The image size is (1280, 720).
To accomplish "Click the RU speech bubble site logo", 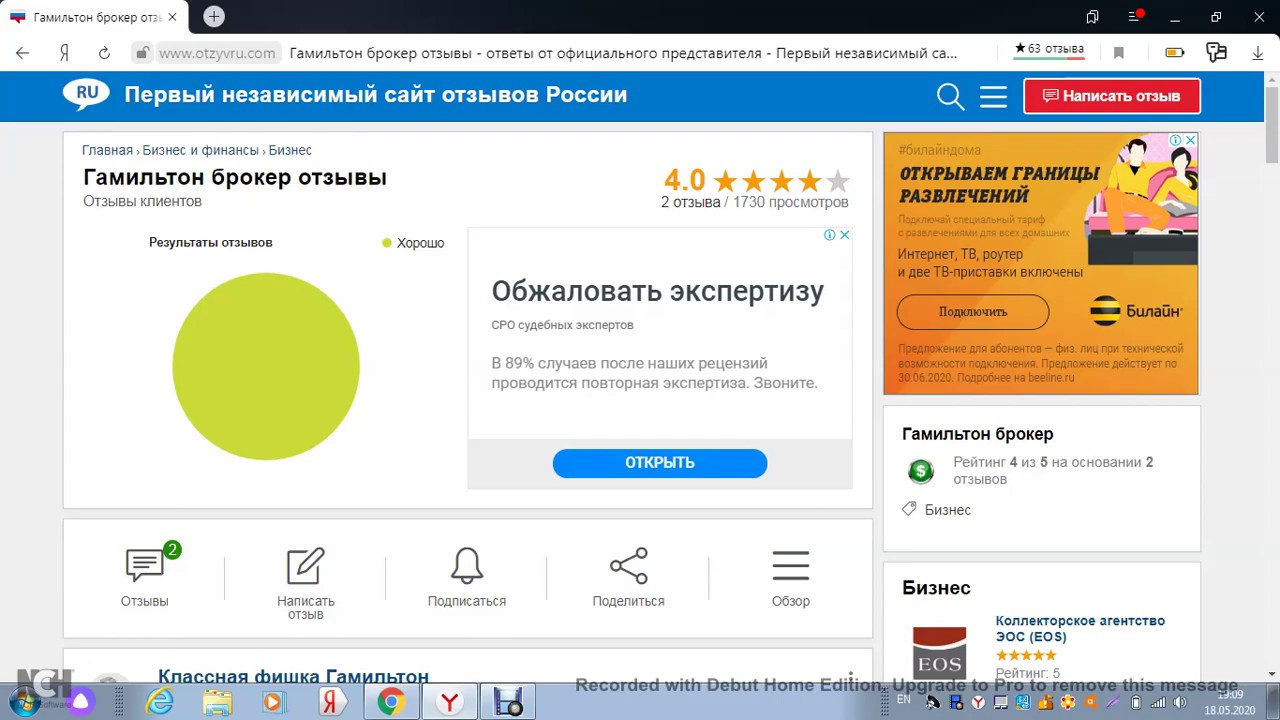I will [86, 94].
